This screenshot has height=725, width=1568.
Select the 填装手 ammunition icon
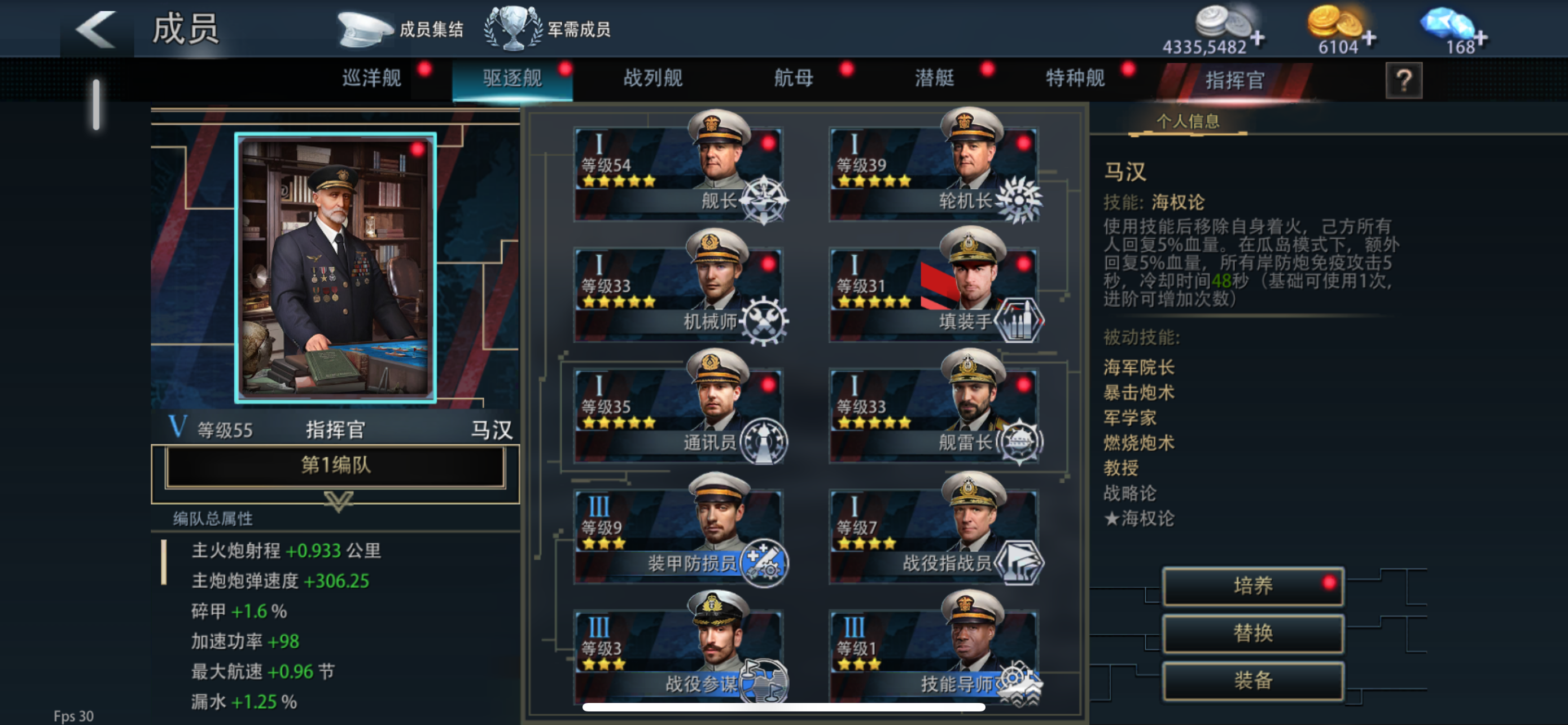coord(1019,320)
